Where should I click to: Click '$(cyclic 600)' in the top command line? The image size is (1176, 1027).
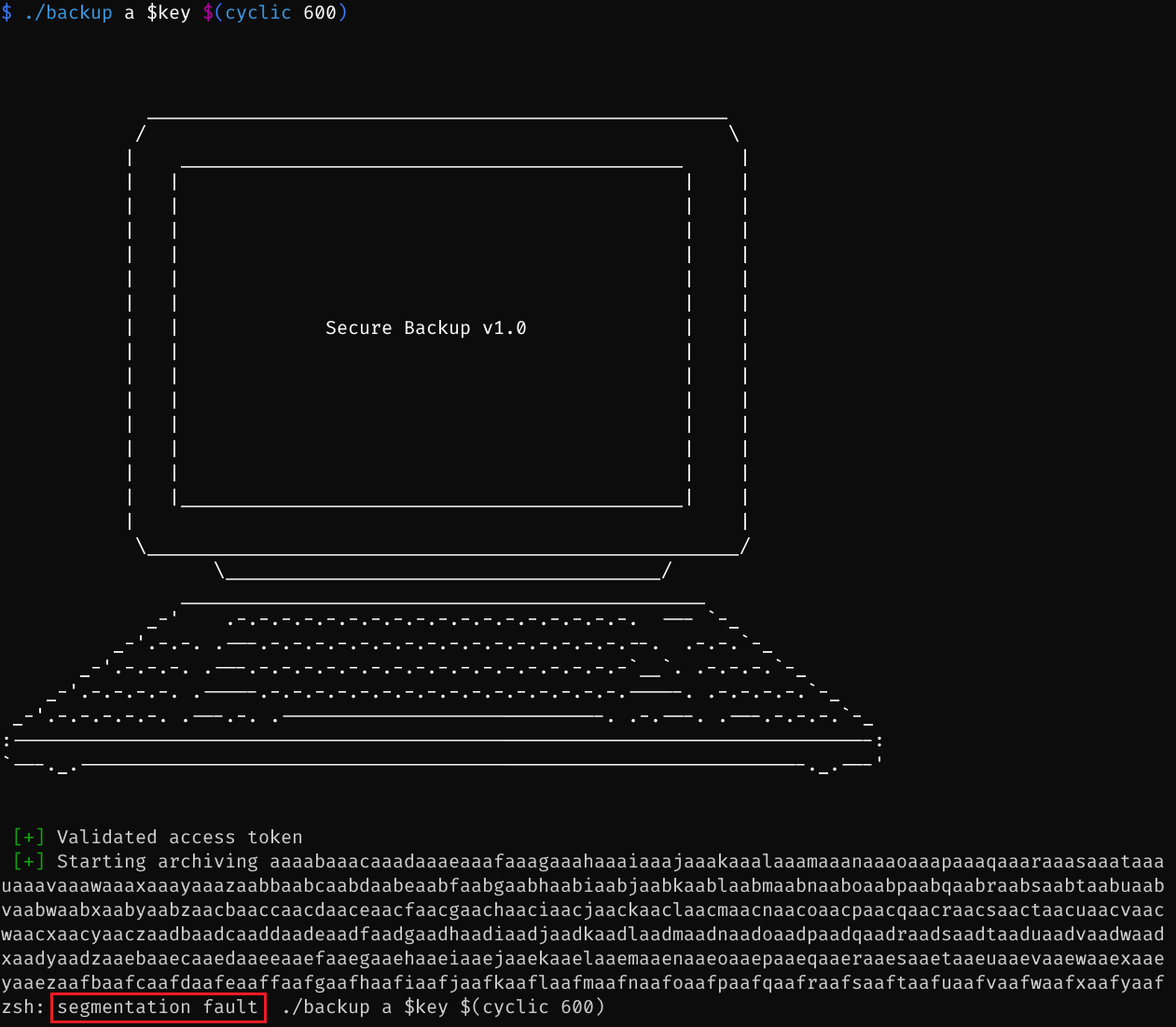[x=275, y=13]
